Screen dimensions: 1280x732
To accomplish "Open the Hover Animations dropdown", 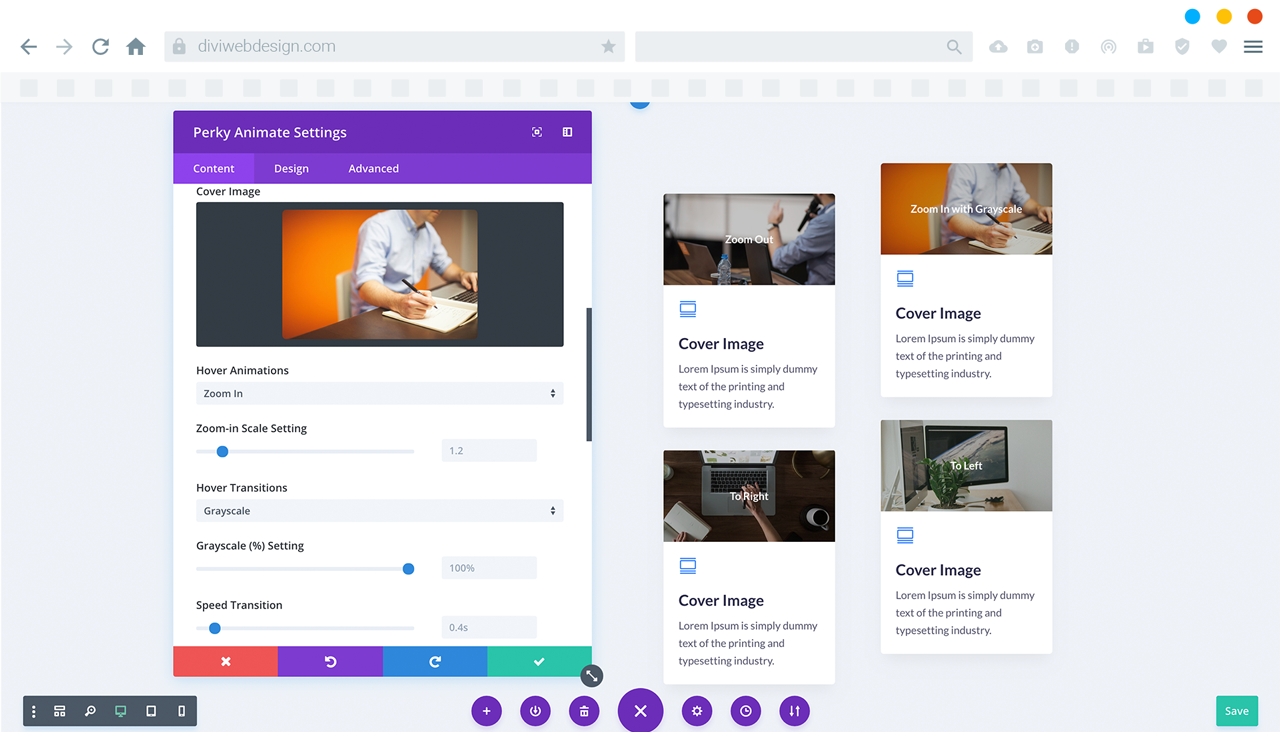I will tap(379, 394).
